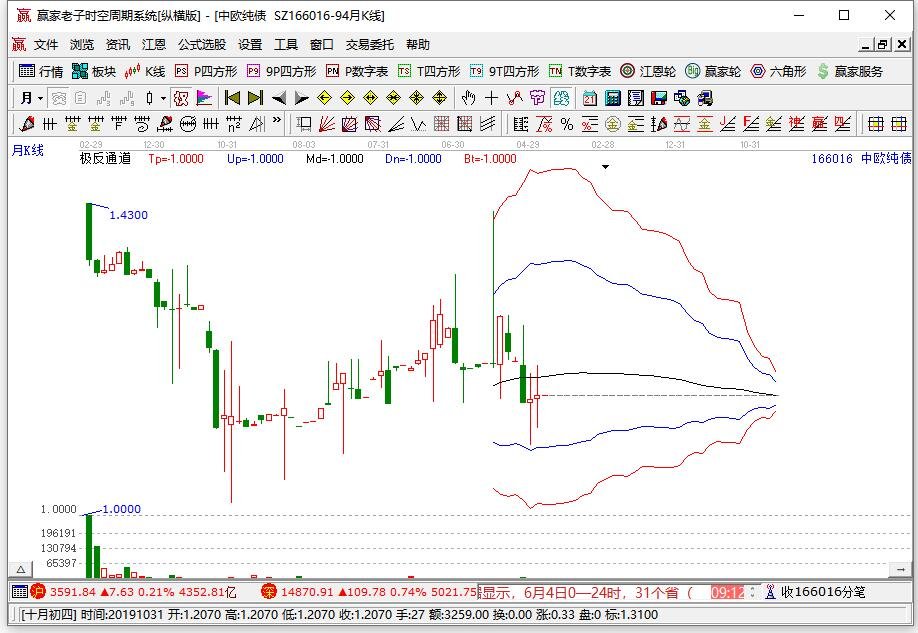
Task: Show more drawing tools via » chevron
Action: tap(277, 121)
